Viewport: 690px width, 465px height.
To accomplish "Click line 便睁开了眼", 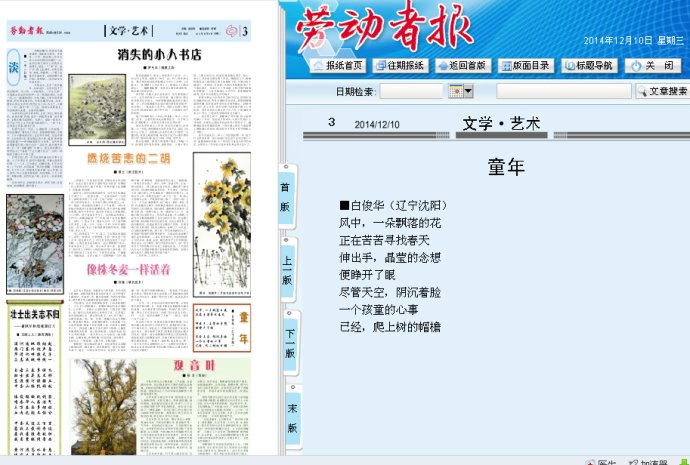I will click(367, 275).
